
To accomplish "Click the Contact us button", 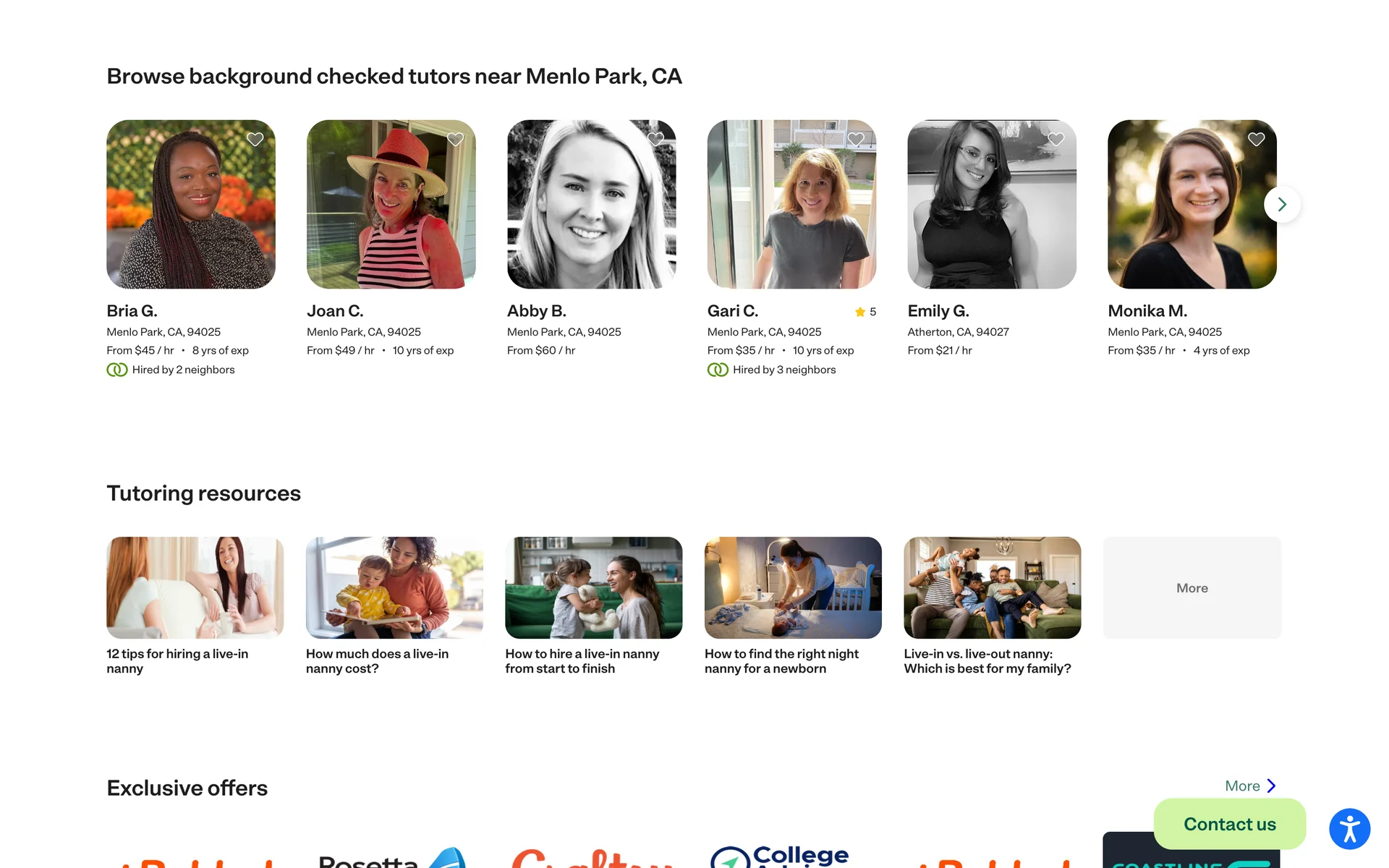I will pyautogui.click(x=1229, y=824).
